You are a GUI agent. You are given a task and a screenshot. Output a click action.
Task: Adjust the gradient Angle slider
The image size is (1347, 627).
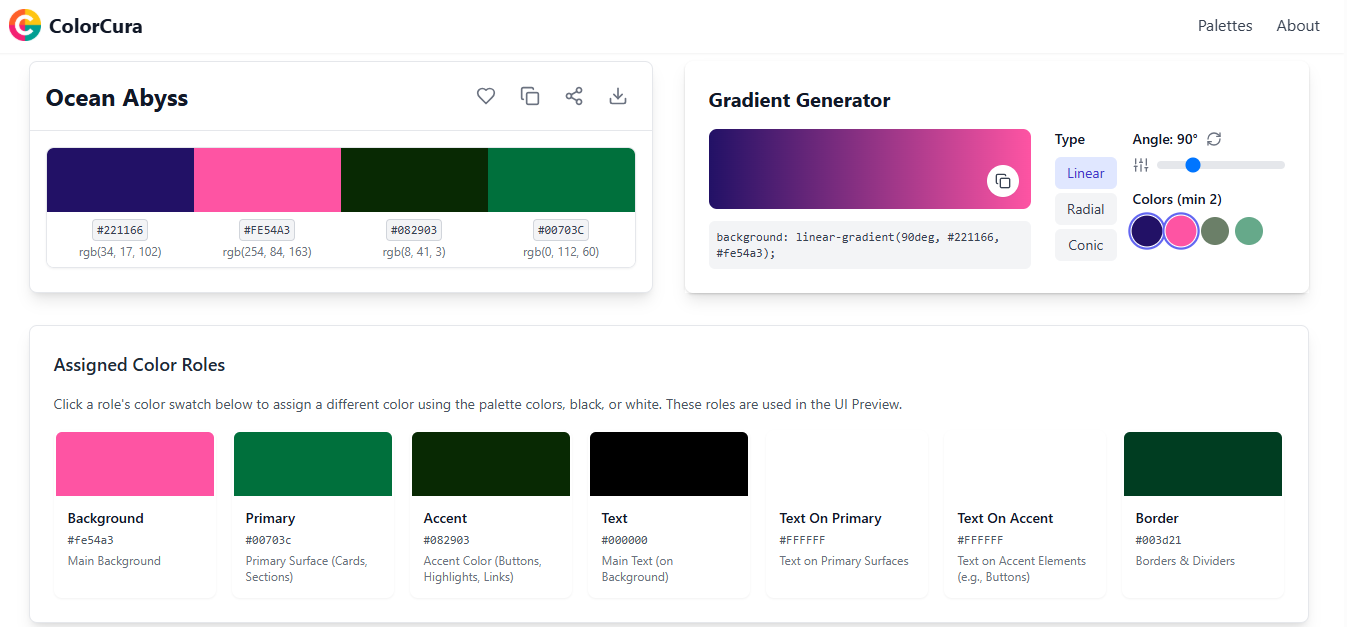click(1221, 165)
